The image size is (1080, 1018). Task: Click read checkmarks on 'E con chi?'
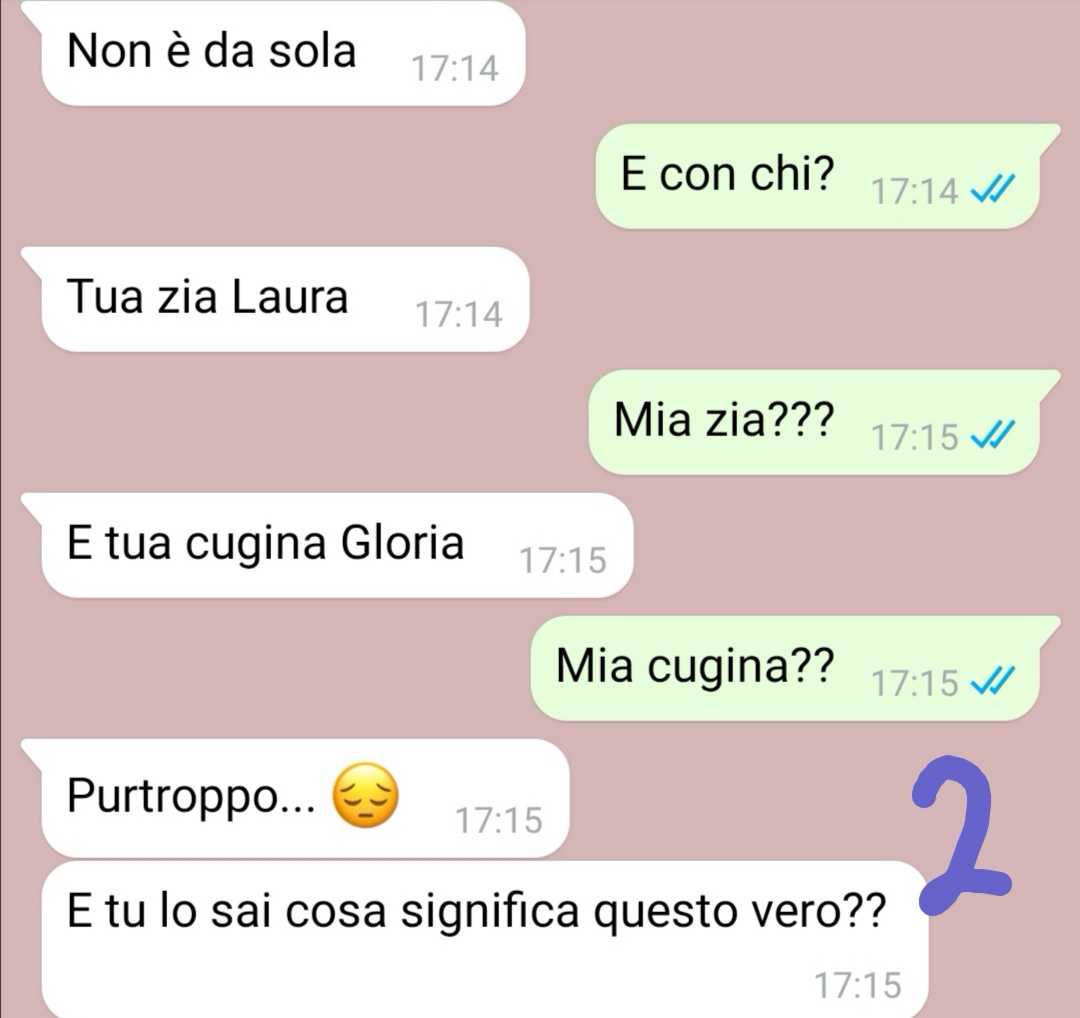[993, 188]
